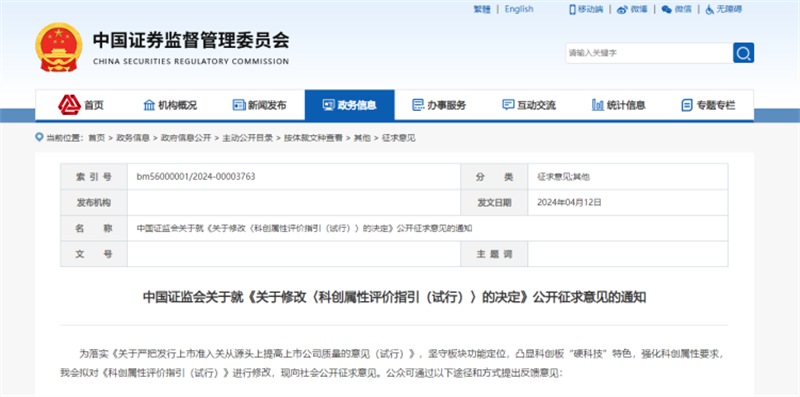Click the services document icon
The width and height of the screenshot is (800, 397).
click(418, 105)
